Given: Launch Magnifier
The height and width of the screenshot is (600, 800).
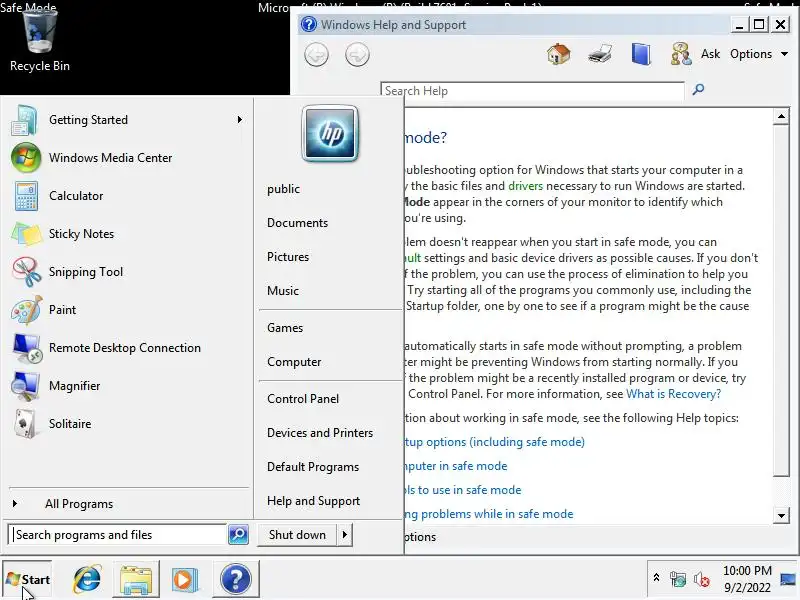Looking at the screenshot, I should pos(127,386).
